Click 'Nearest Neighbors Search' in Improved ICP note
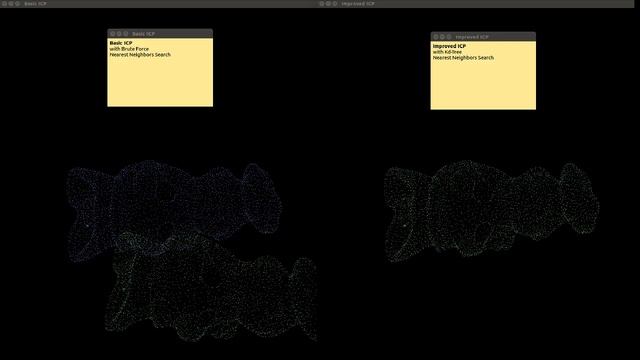Screen dimensions: 640x360 (x=463, y=58)
